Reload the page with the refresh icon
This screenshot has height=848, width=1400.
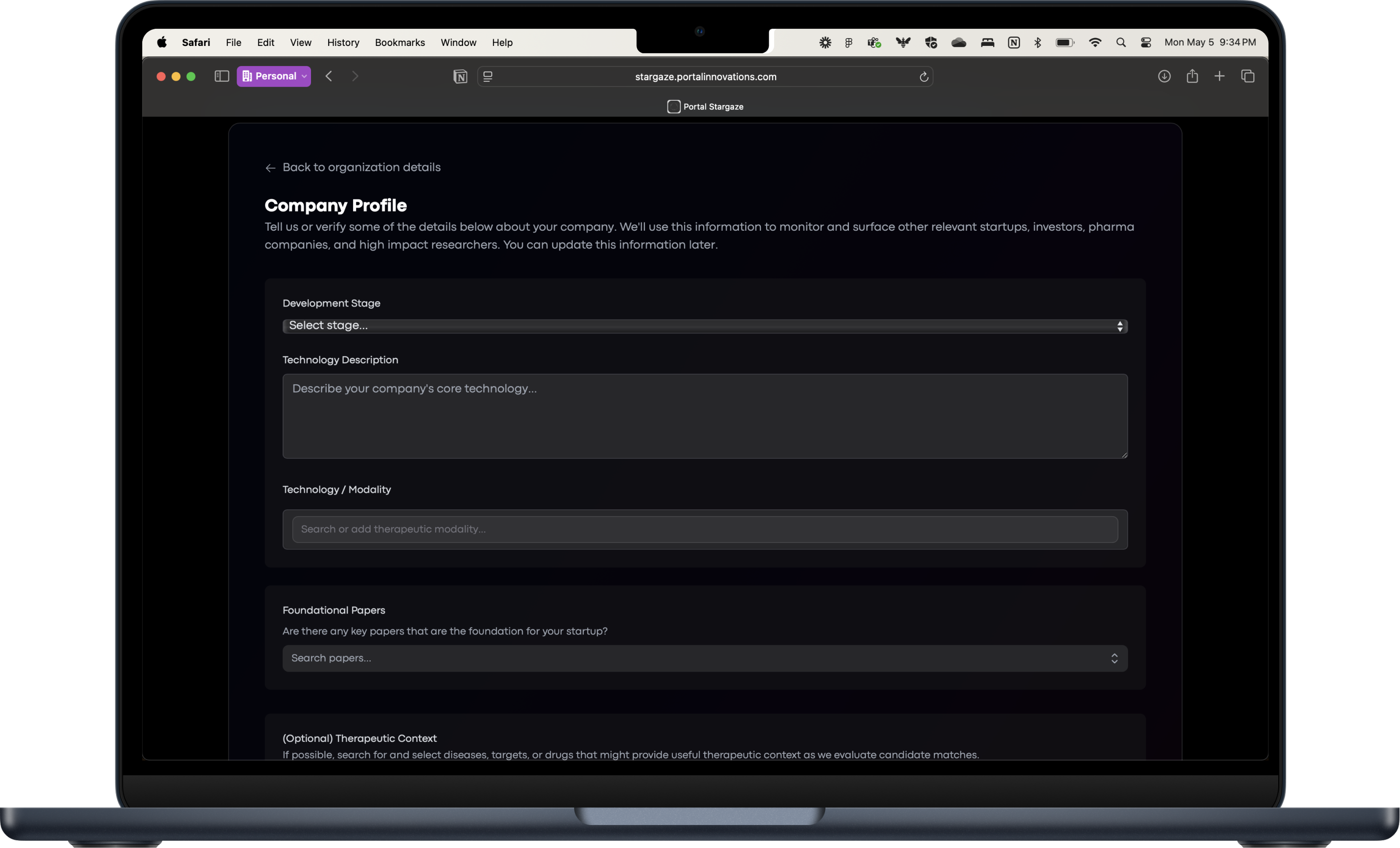[x=924, y=77]
